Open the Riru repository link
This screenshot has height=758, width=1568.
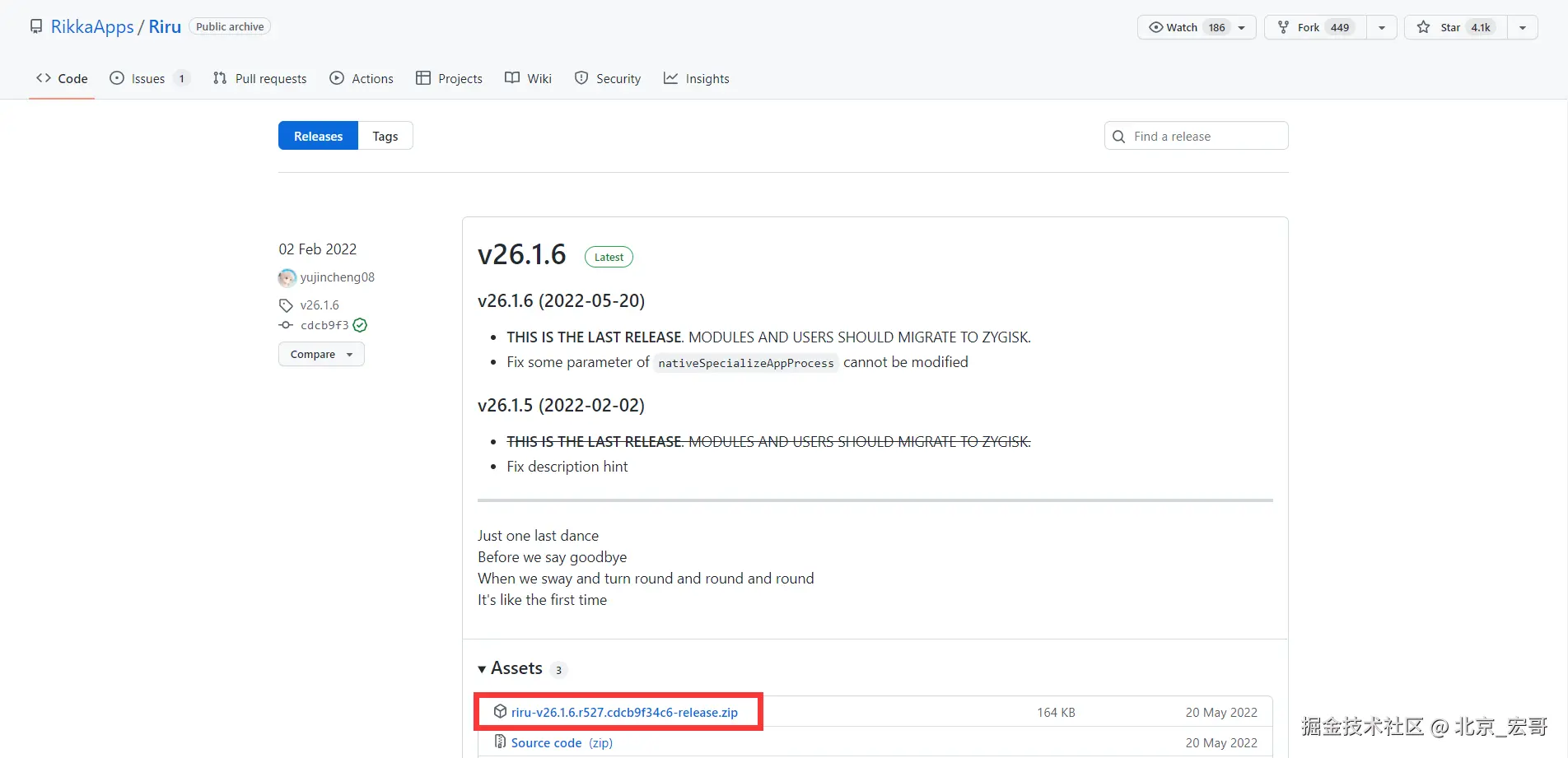[x=165, y=26]
